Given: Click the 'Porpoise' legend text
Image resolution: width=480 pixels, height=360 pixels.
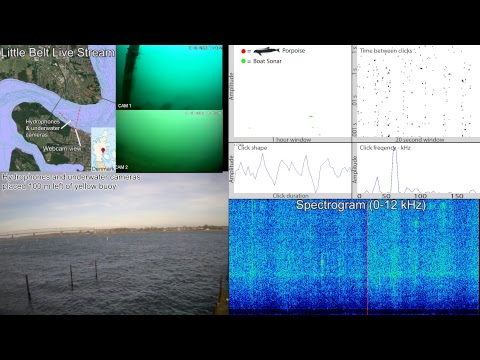Looking at the screenshot, I should [294, 51].
